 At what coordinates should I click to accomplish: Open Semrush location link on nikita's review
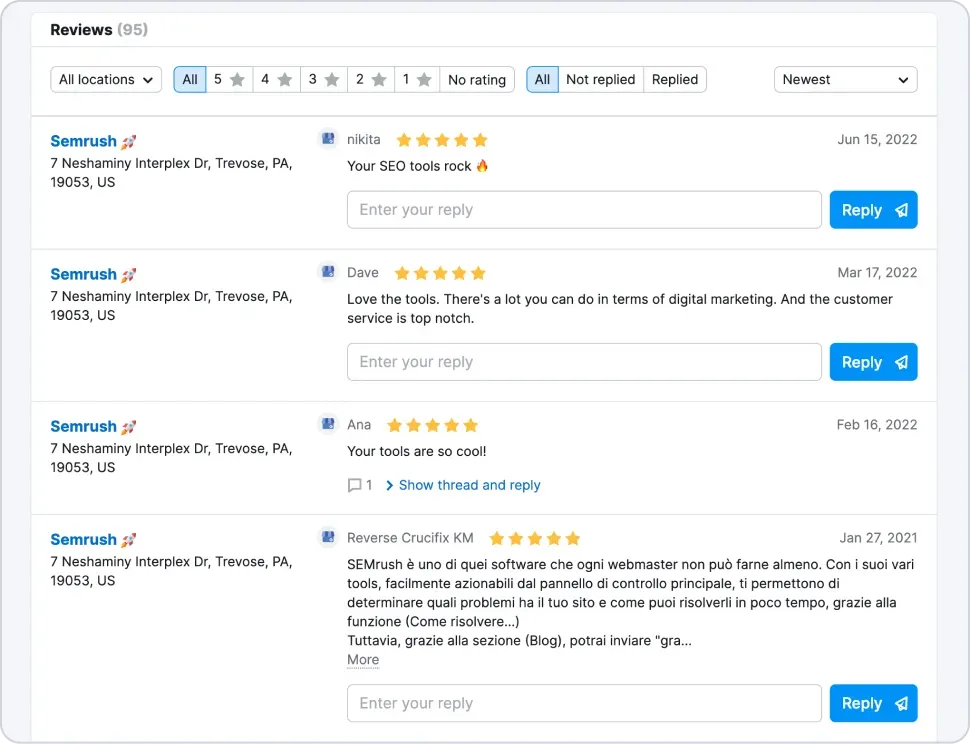[84, 141]
